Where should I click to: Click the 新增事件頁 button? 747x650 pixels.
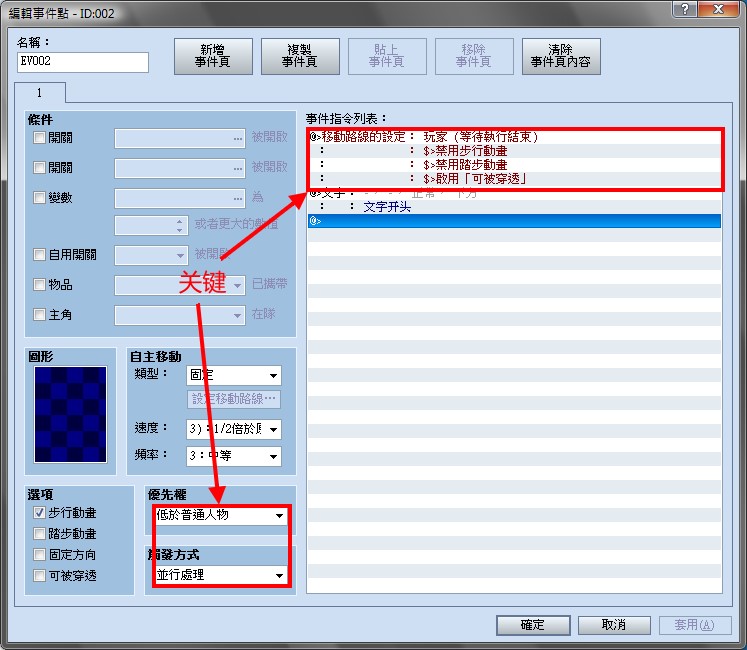click(x=213, y=56)
